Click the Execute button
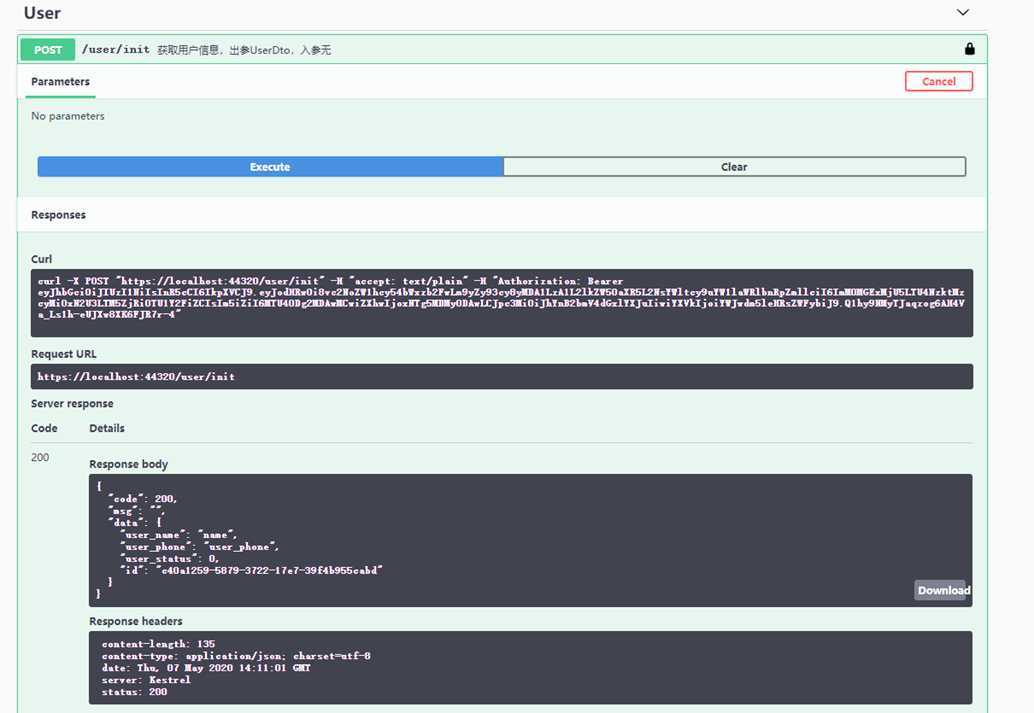The width and height of the screenshot is (1034, 713). [x=270, y=167]
